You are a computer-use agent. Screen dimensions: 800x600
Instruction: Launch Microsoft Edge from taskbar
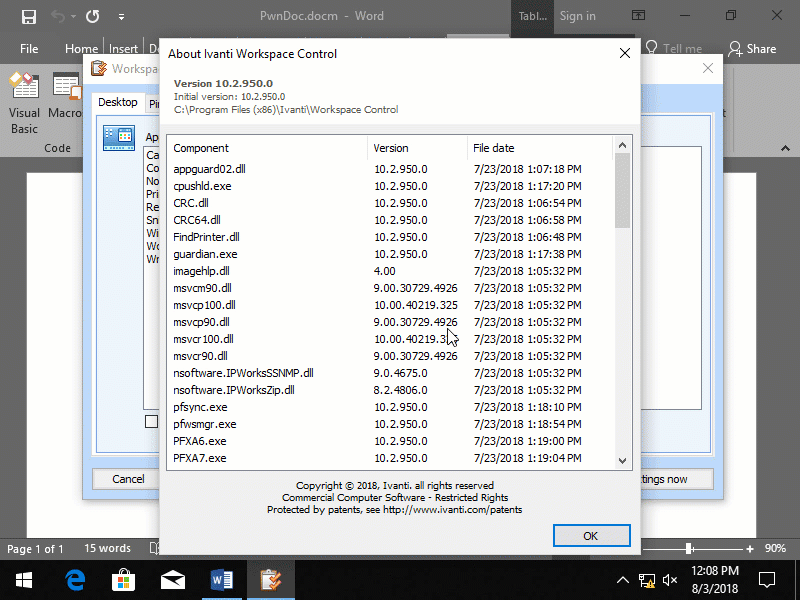[x=74, y=580]
